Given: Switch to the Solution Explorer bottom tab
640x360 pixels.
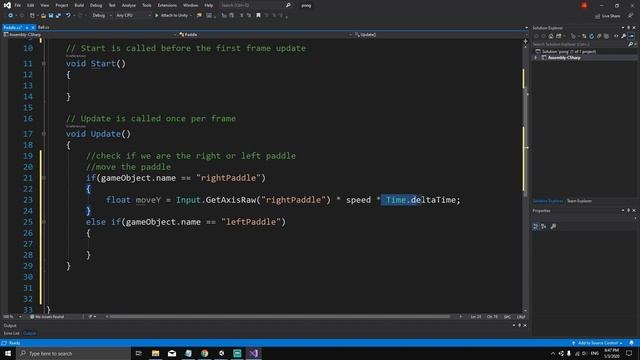Looking at the screenshot, I should [548, 201].
